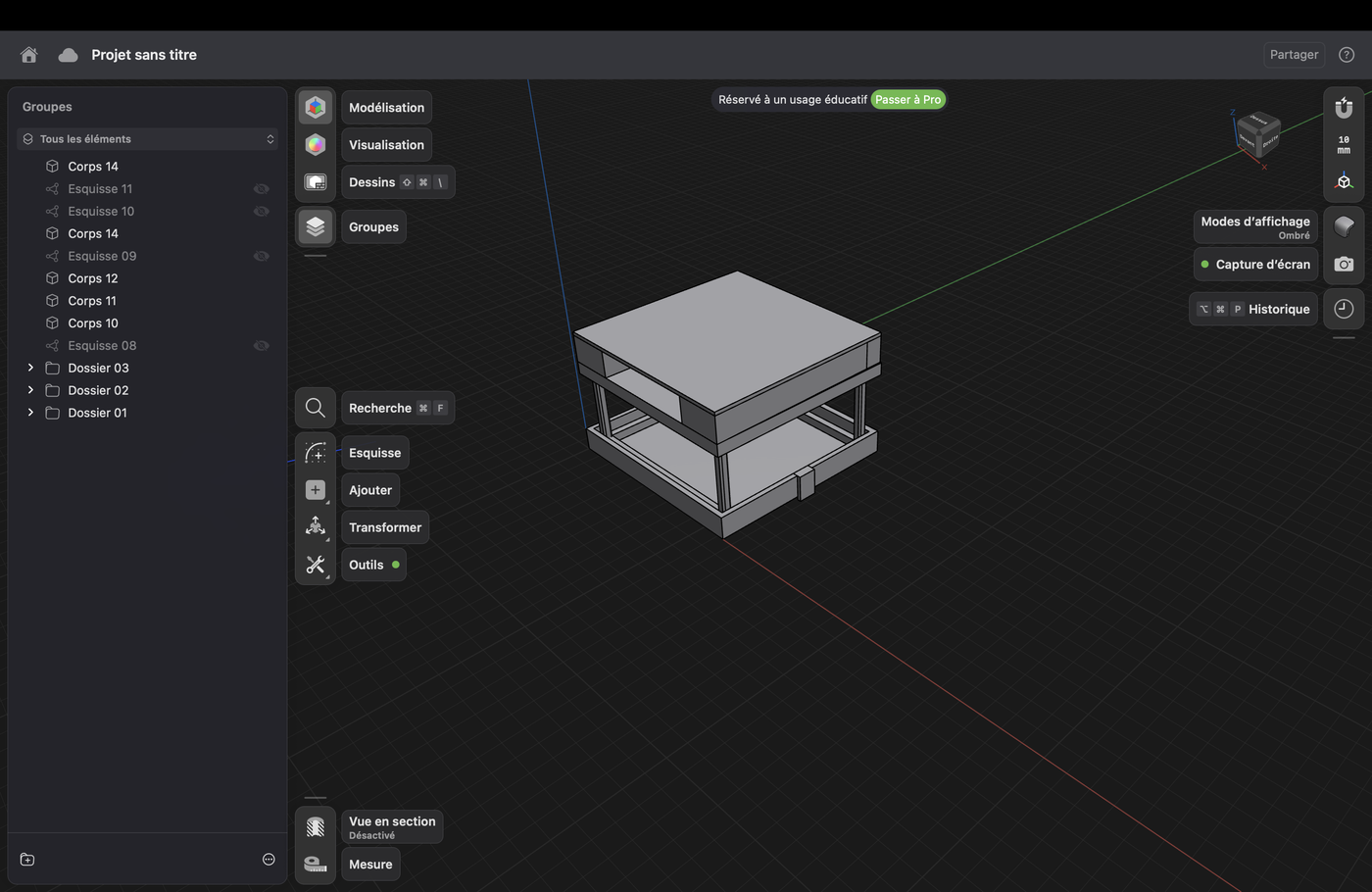Expand Dossier 02 chevron

coord(30,390)
